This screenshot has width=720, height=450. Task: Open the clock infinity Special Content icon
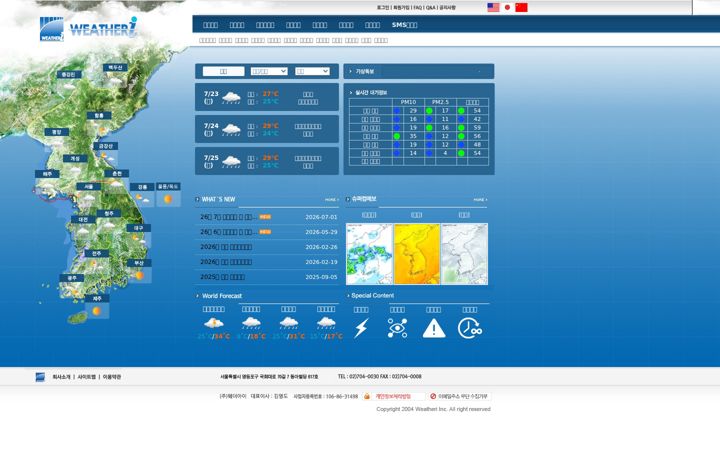(470, 328)
